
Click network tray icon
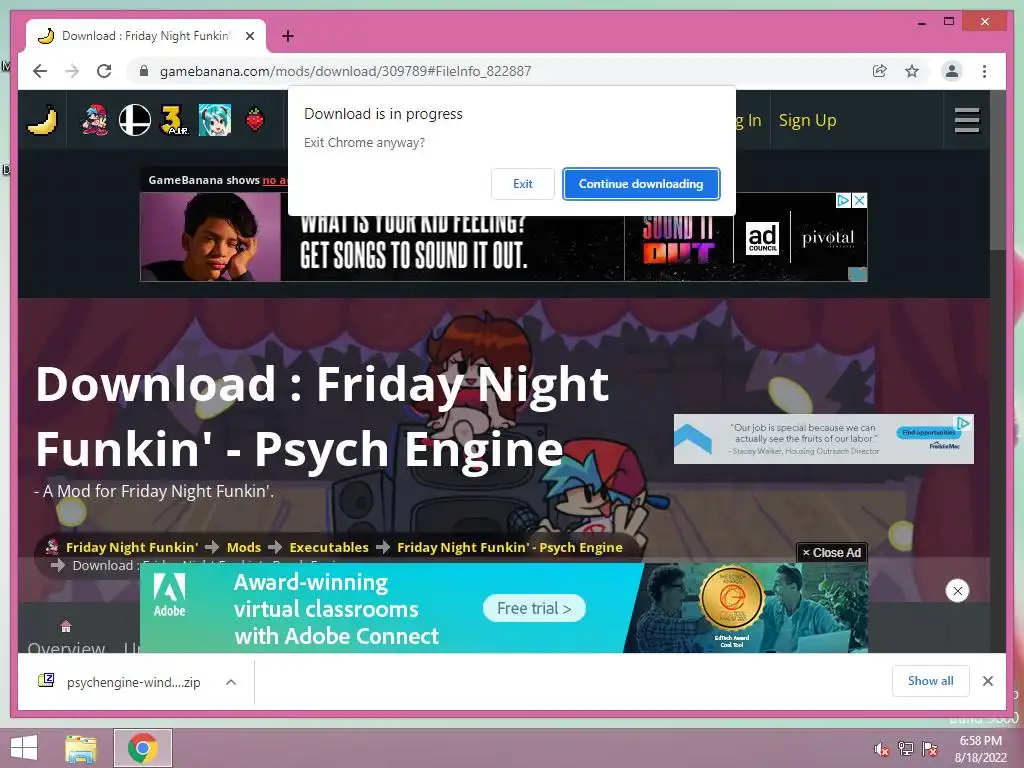point(906,748)
